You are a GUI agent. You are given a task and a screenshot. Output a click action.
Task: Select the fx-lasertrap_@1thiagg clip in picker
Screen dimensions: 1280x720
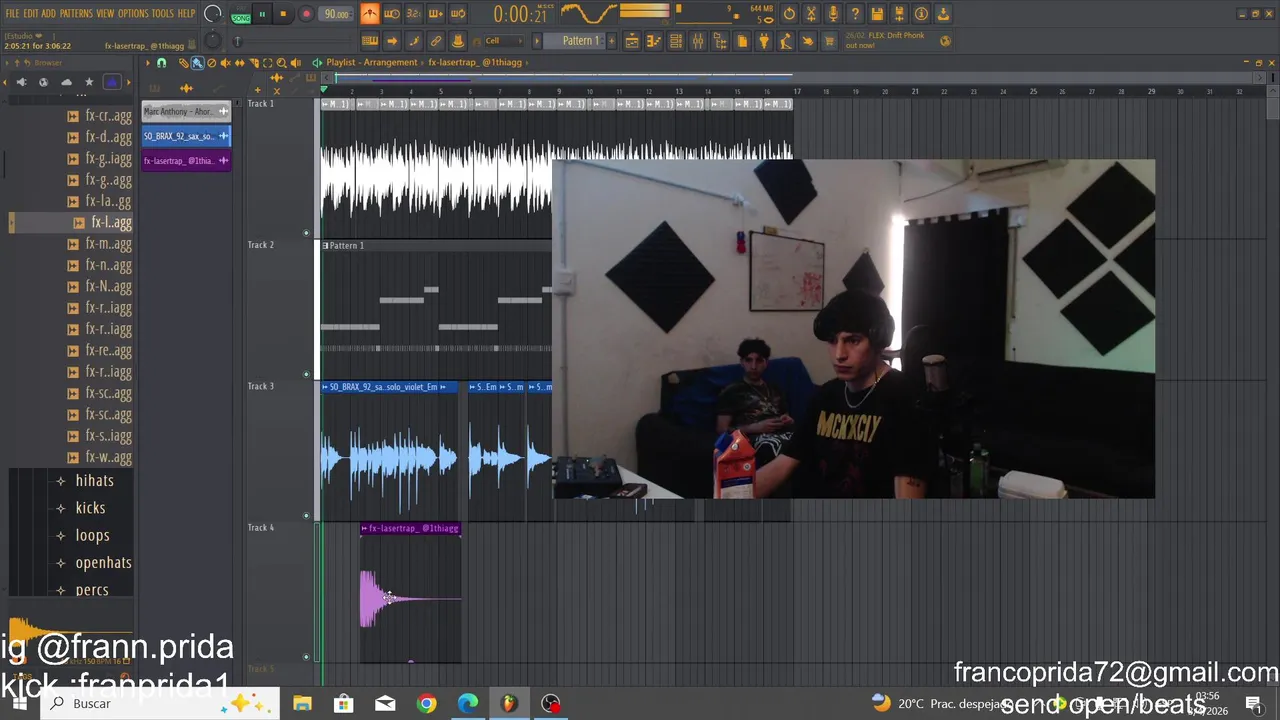click(x=186, y=160)
